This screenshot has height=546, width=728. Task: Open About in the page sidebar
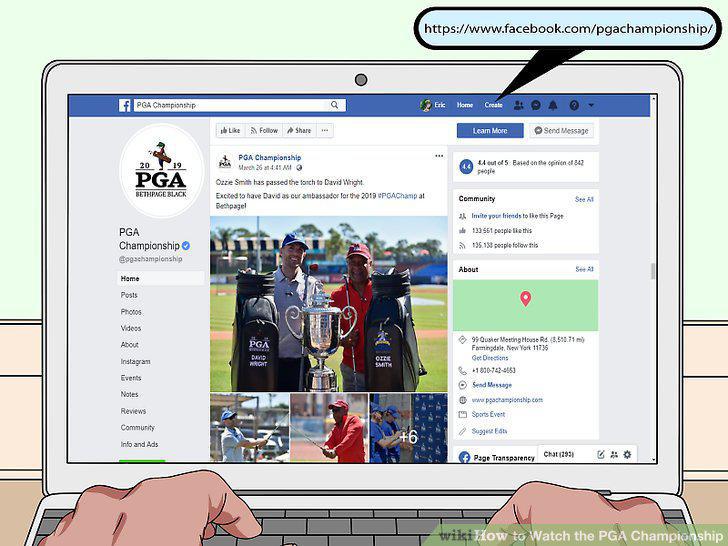[130, 345]
